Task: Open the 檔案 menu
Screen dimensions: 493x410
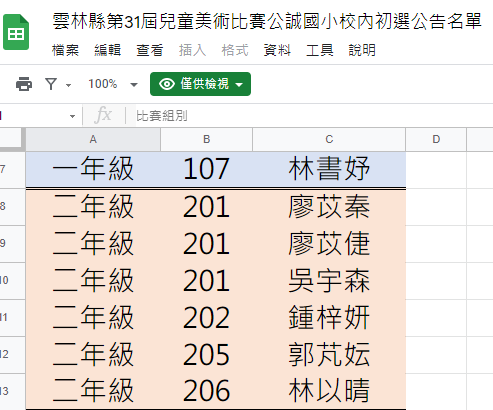Action: [x=65, y=50]
